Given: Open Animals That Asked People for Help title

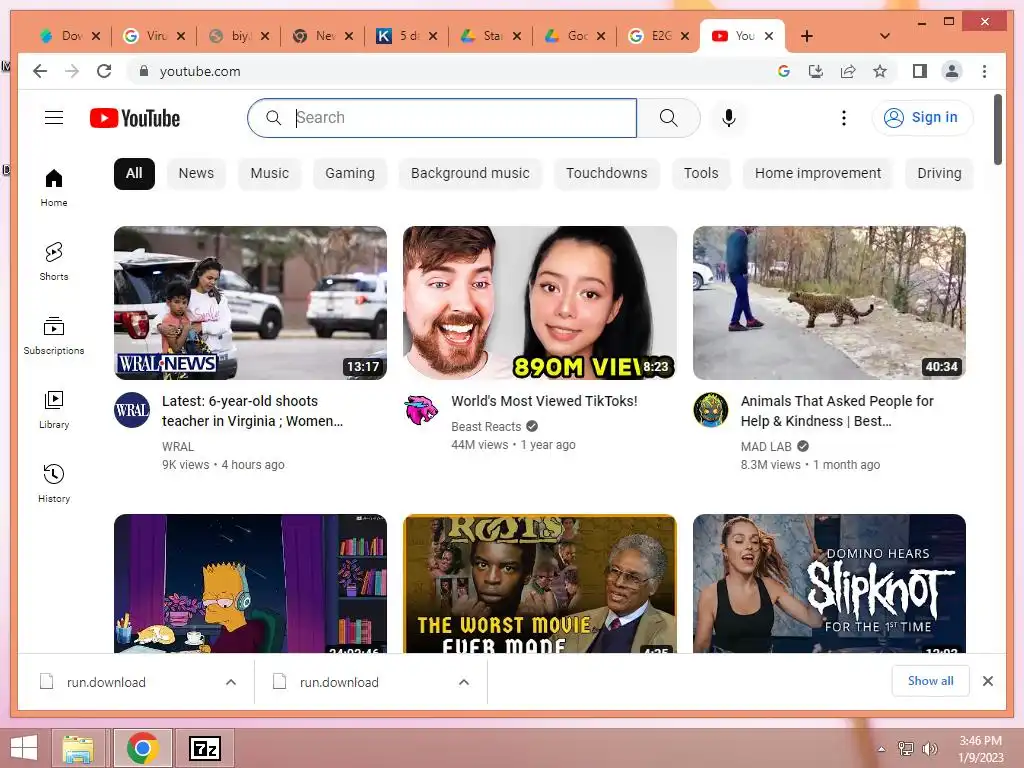Looking at the screenshot, I should pos(837,411).
